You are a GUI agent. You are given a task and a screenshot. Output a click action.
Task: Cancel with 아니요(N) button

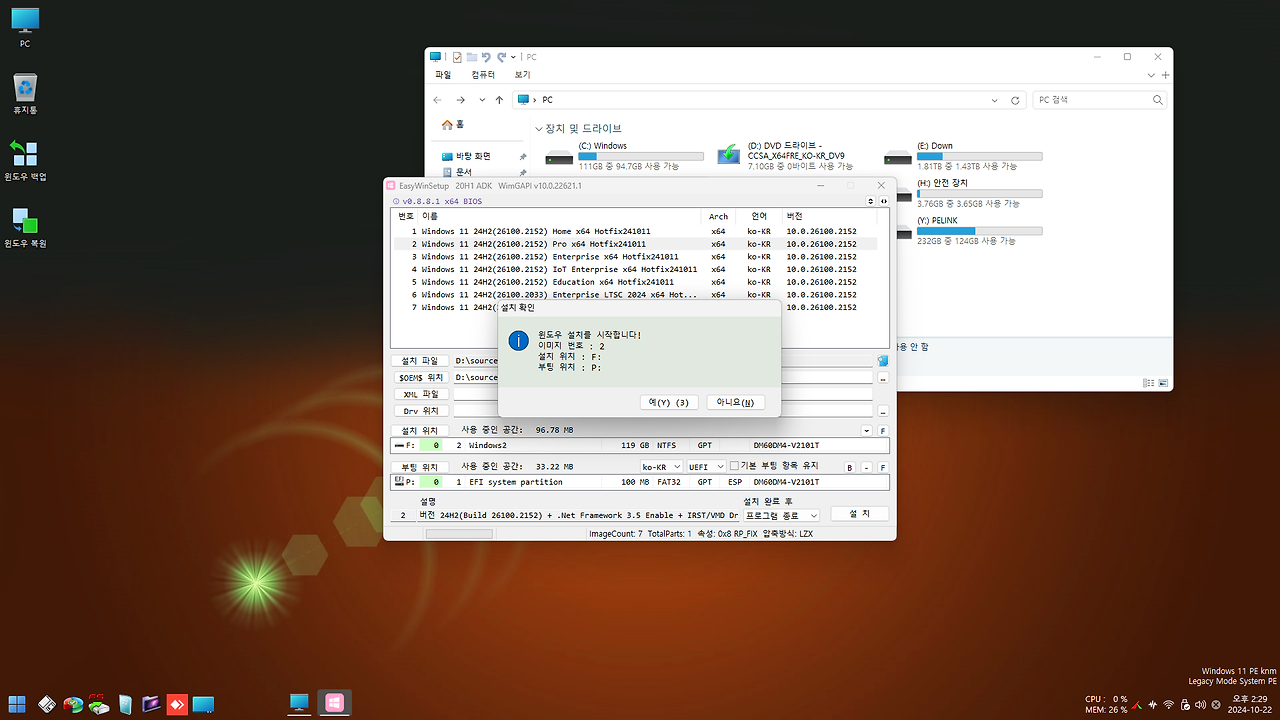coord(735,402)
